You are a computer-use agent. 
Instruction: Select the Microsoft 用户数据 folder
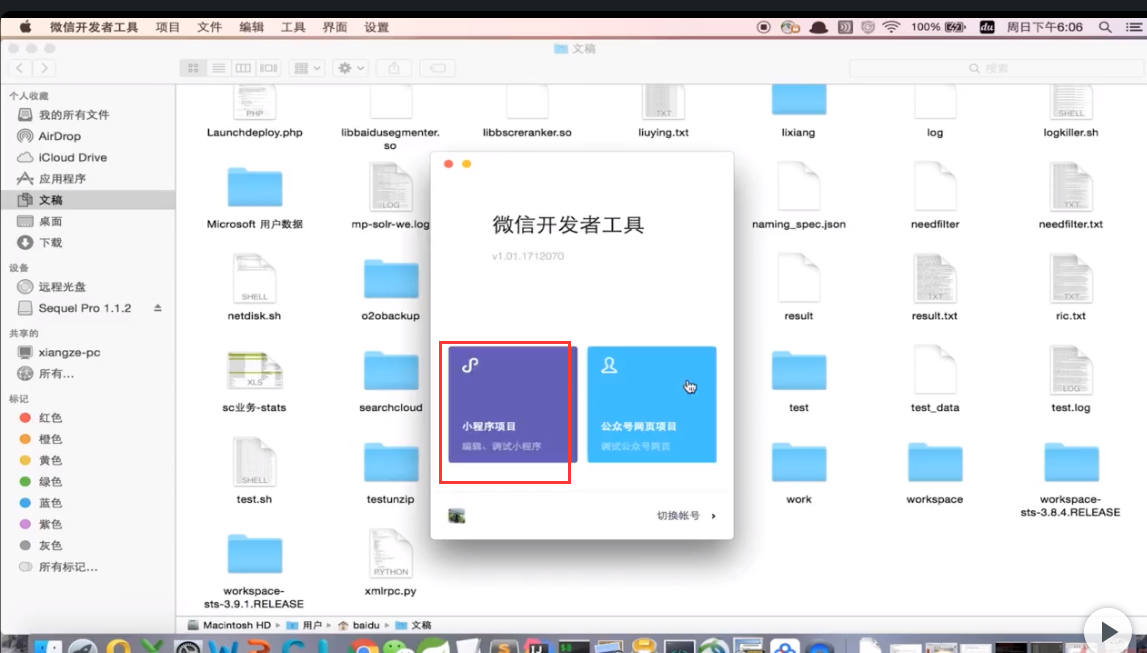[x=255, y=187]
